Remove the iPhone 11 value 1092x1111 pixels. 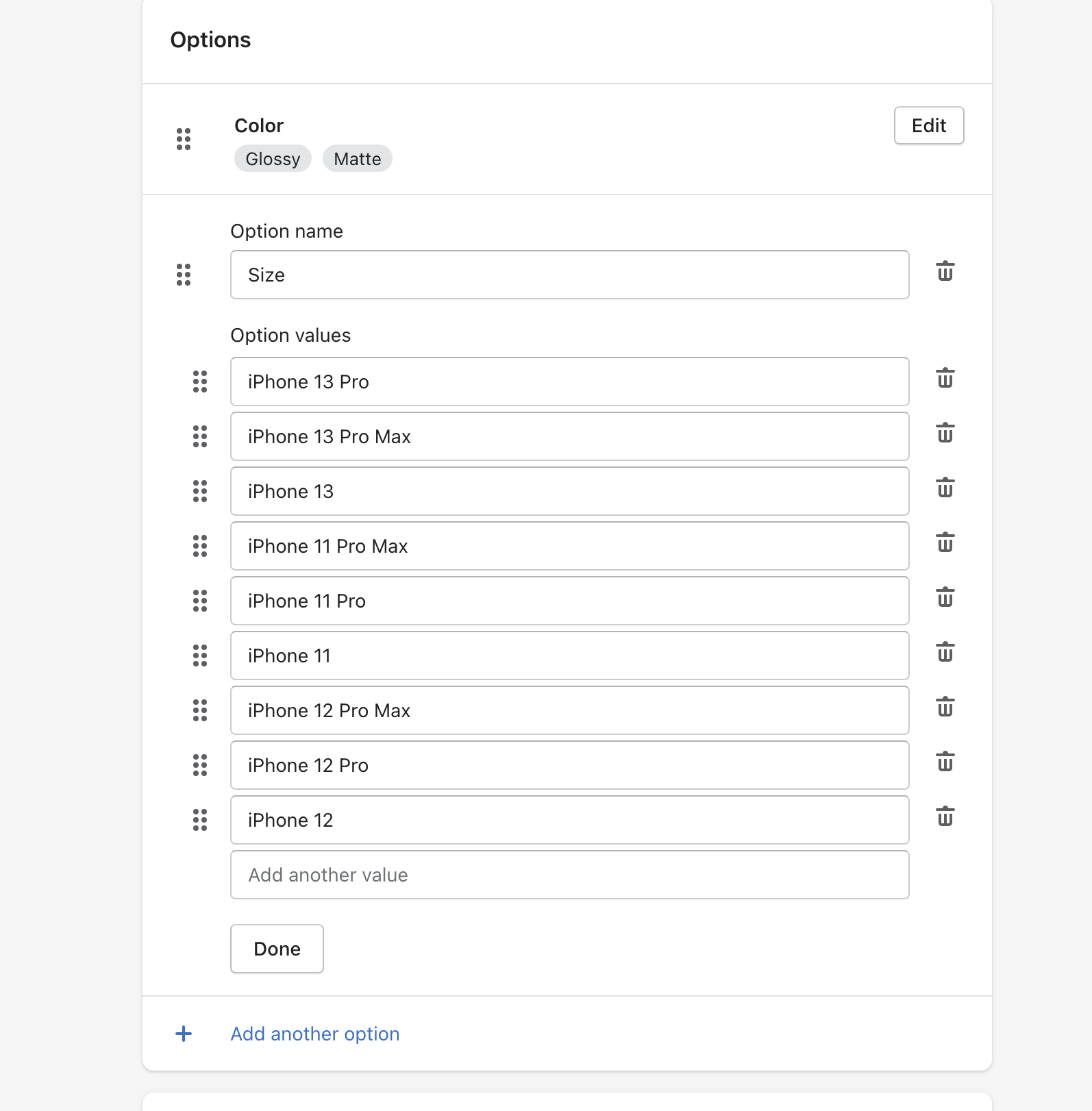[945, 653]
